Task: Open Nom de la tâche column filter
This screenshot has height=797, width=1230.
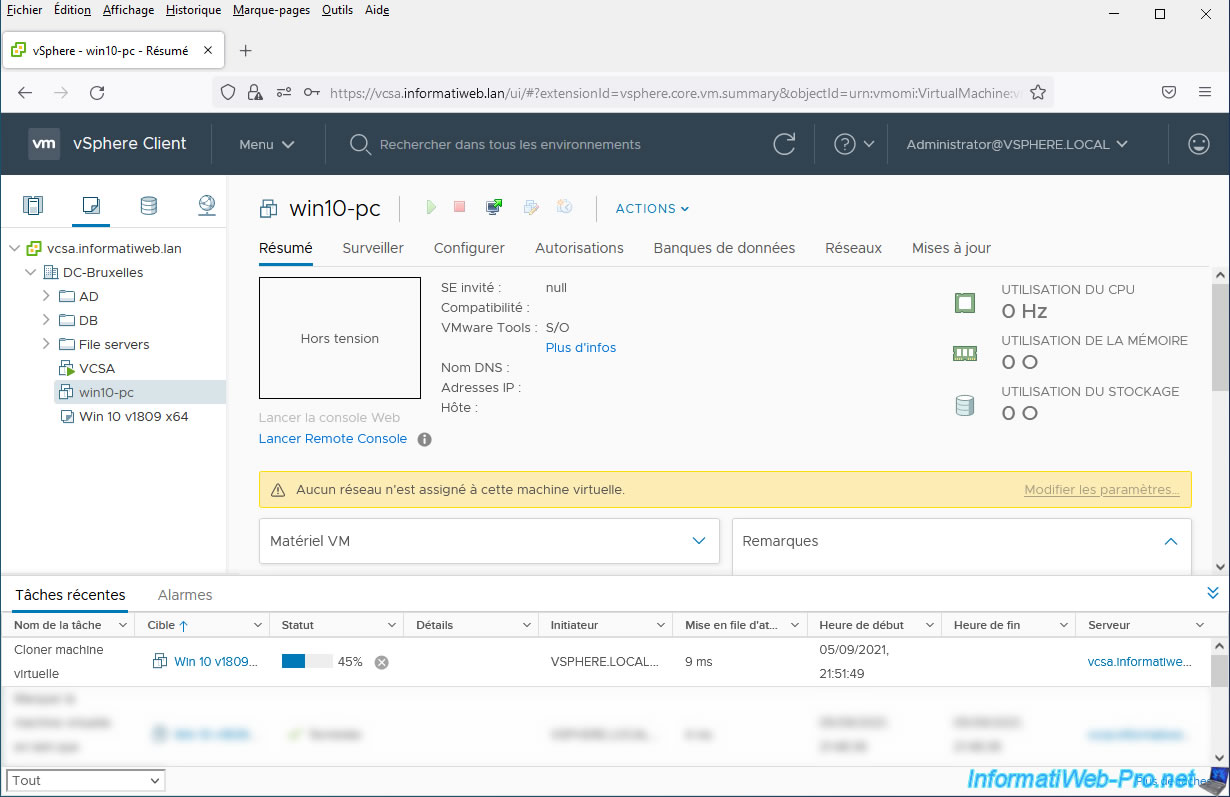Action: coord(123,625)
